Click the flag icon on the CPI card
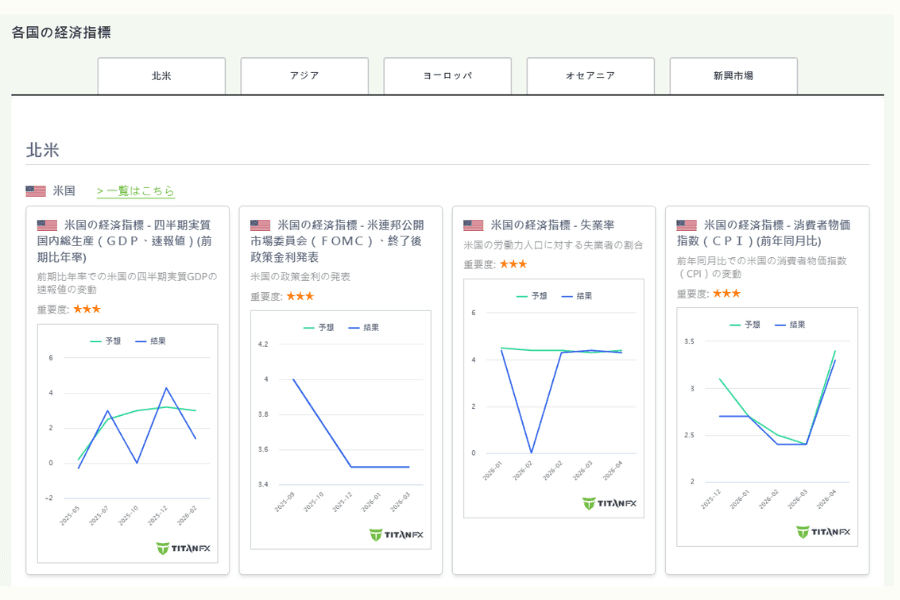Image resolution: width=900 pixels, height=600 pixels. [x=686, y=225]
